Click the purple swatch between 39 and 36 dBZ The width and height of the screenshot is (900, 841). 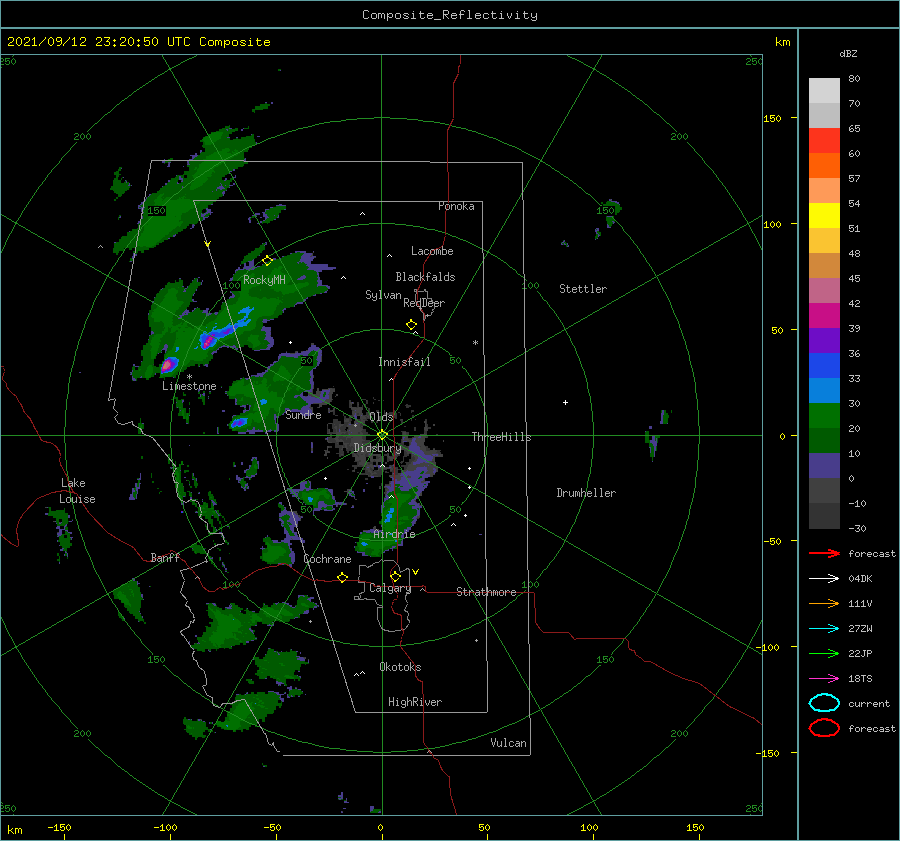(824, 341)
